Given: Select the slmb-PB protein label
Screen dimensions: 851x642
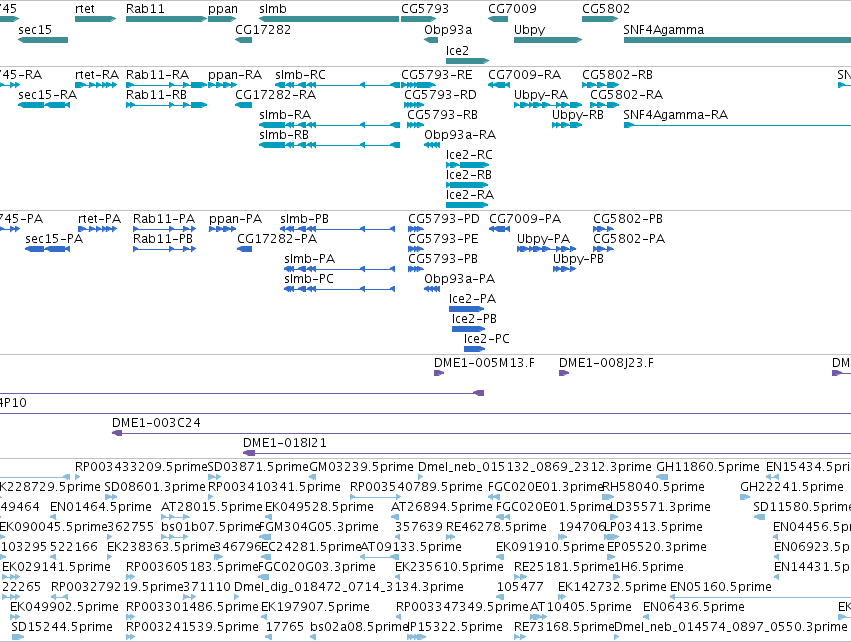Looking at the screenshot, I should tap(304, 219).
